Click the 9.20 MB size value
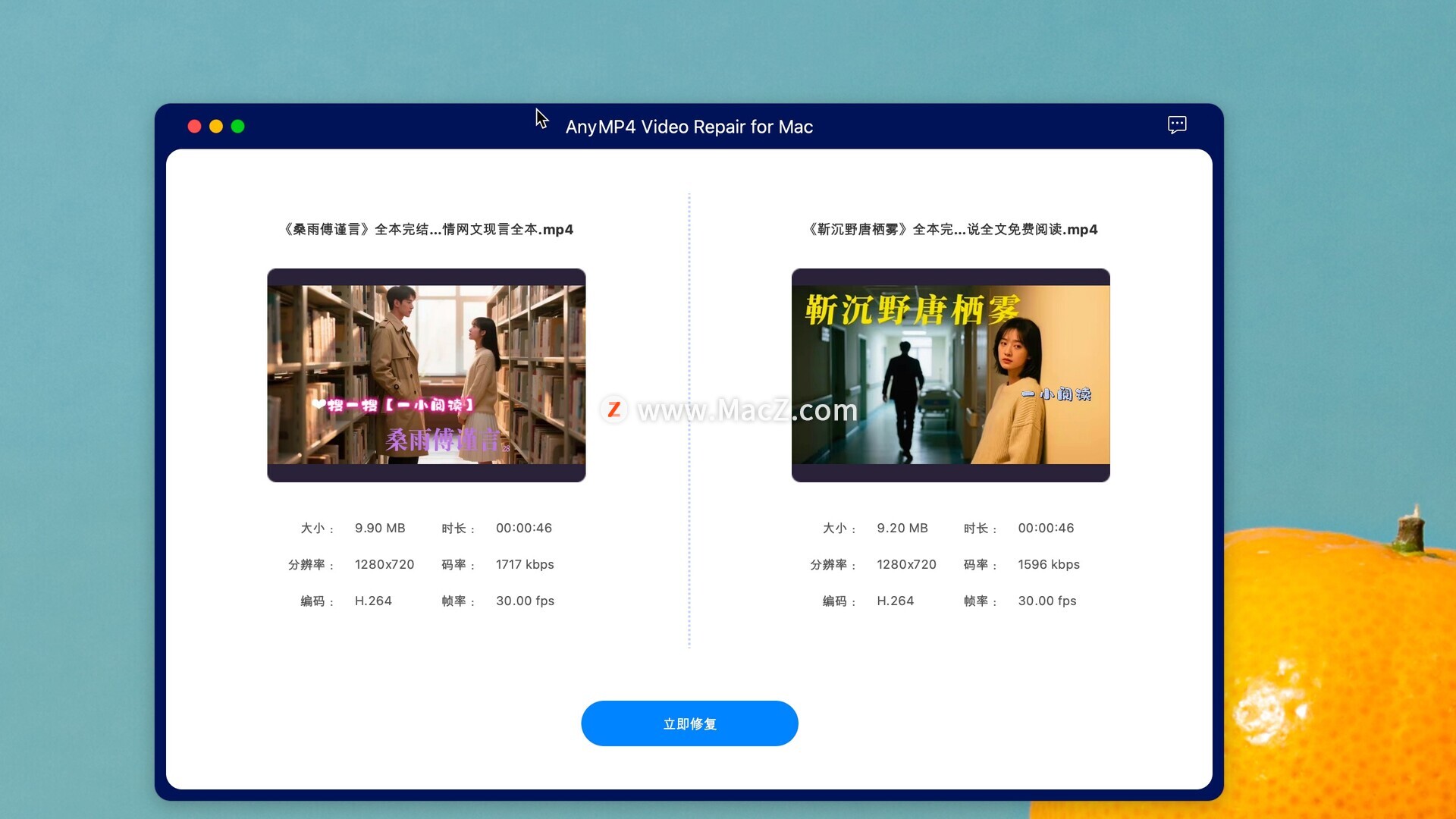Image resolution: width=1456 pixels, height=819 pixels. pos(902,528)
